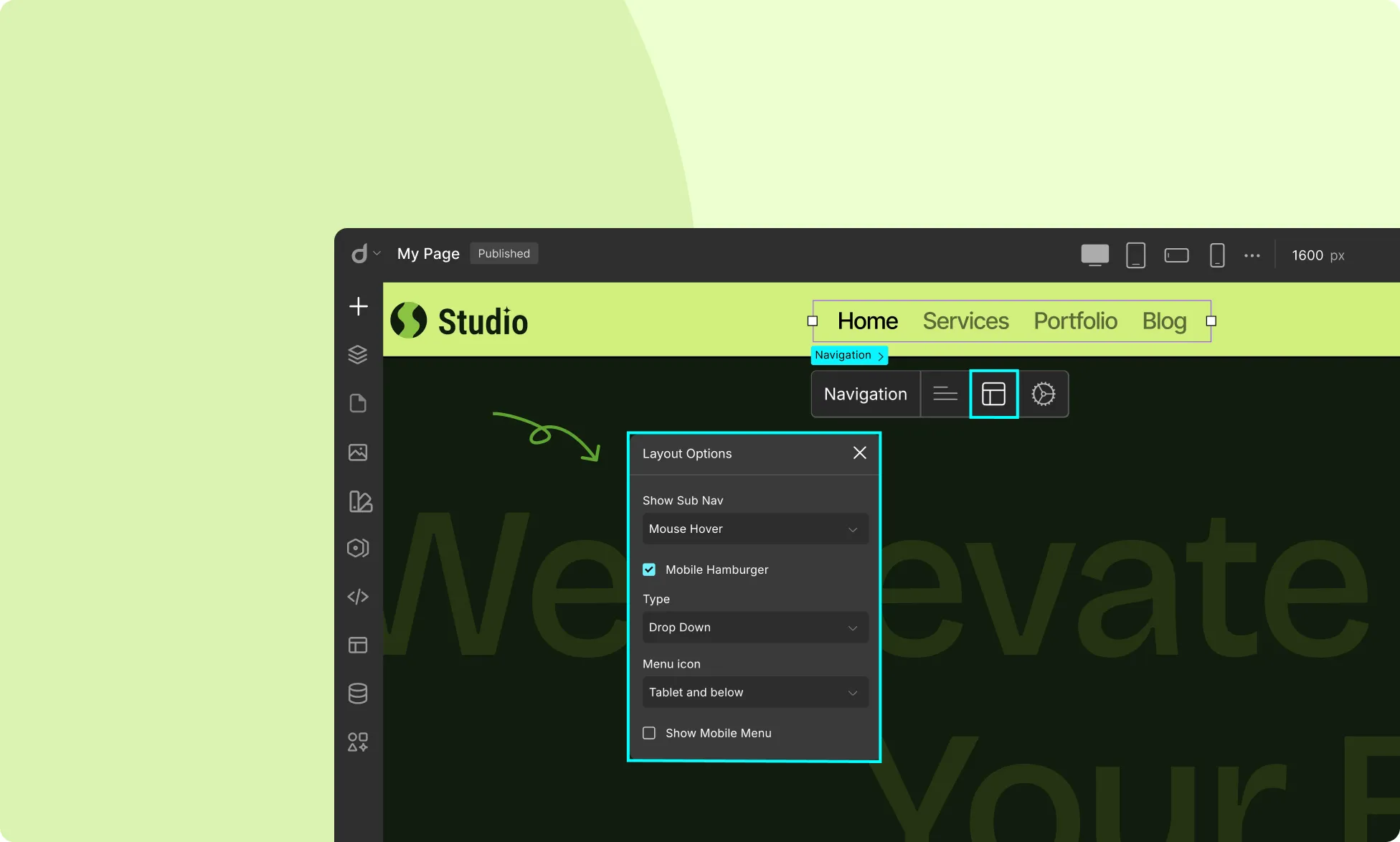Open the Media image icon
This screenshot has width=1400, height=842.
(x=358, y=453)
